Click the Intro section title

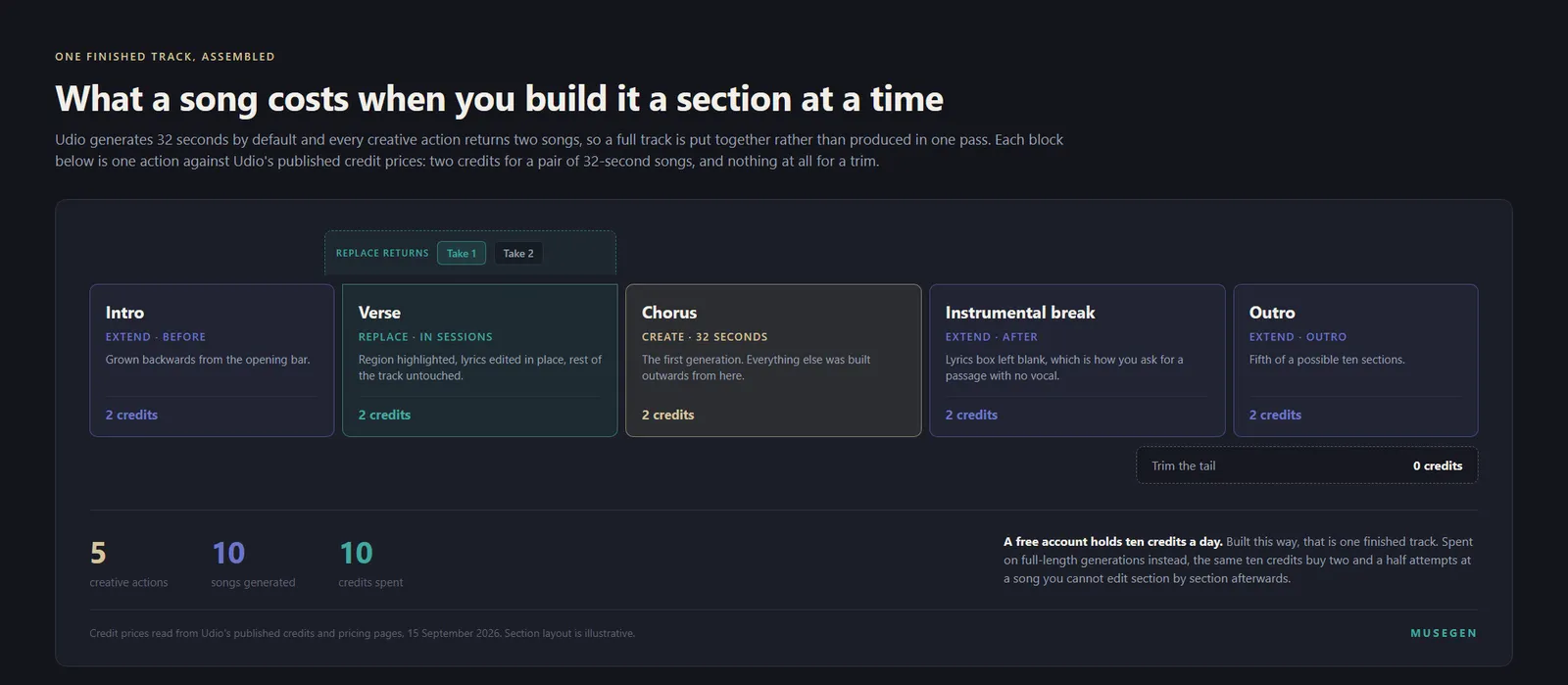(x=124, y=313)
